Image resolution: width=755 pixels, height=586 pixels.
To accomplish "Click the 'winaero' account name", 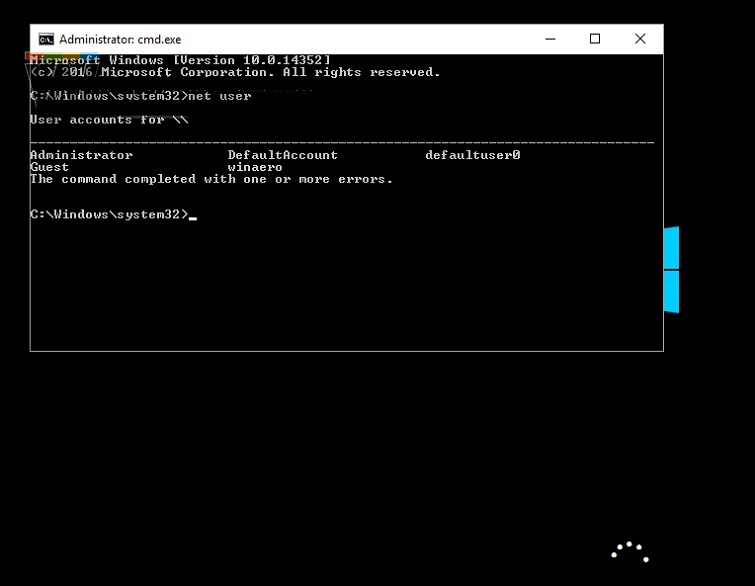I will pyautogui.click(x=255, y=167).
